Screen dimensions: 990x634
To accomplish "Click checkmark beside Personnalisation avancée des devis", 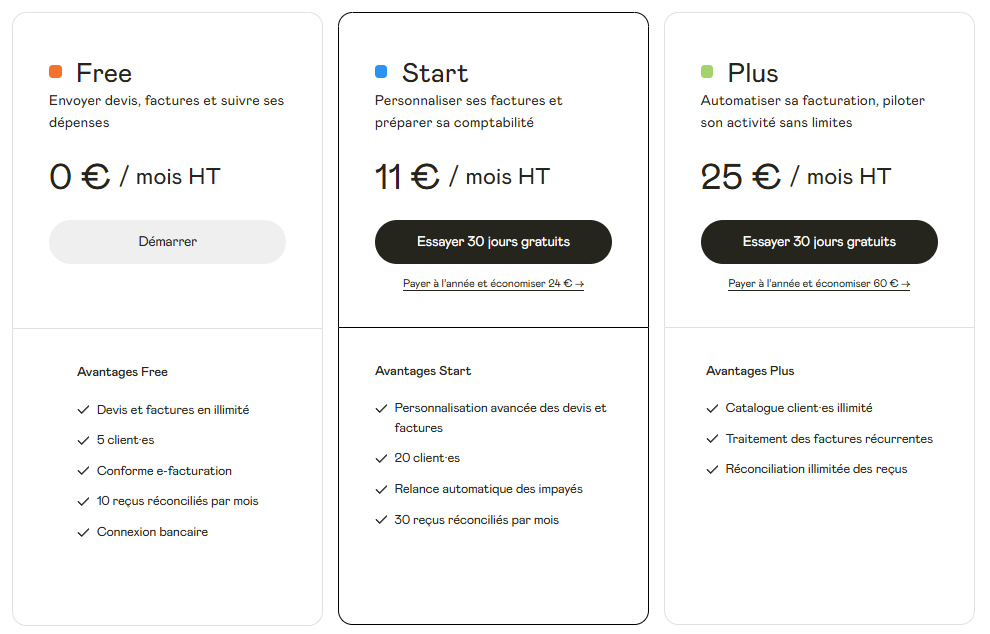I will pos(381,409).
